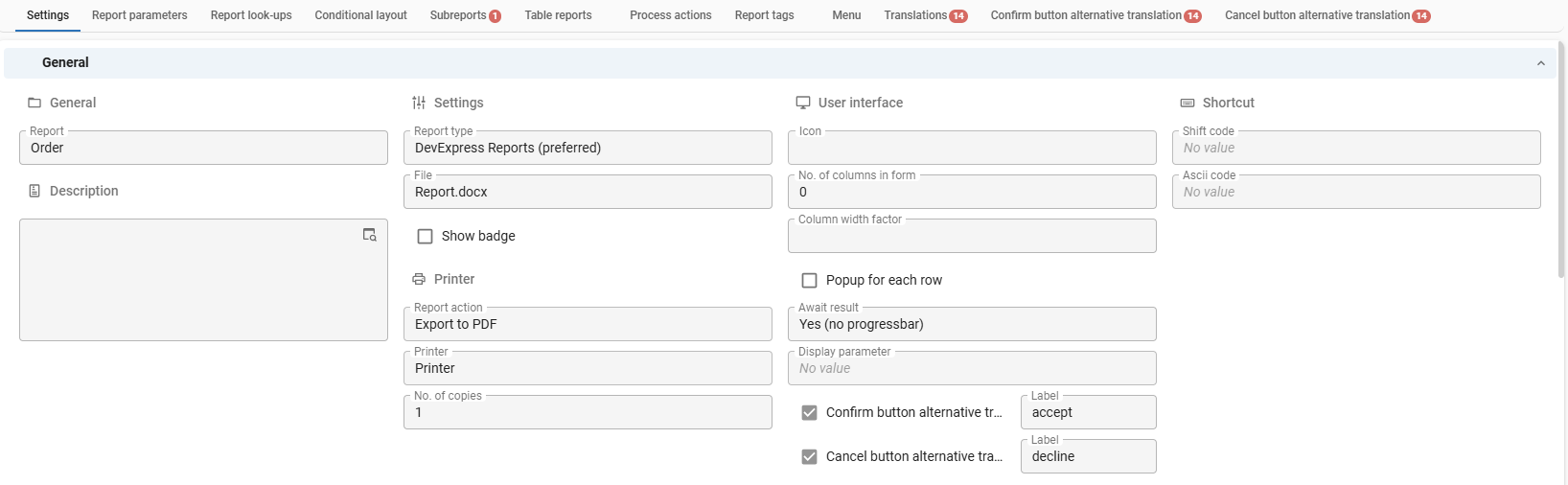Collapse the General section chevron
1568x485 pixels.
pos(1540,63)
